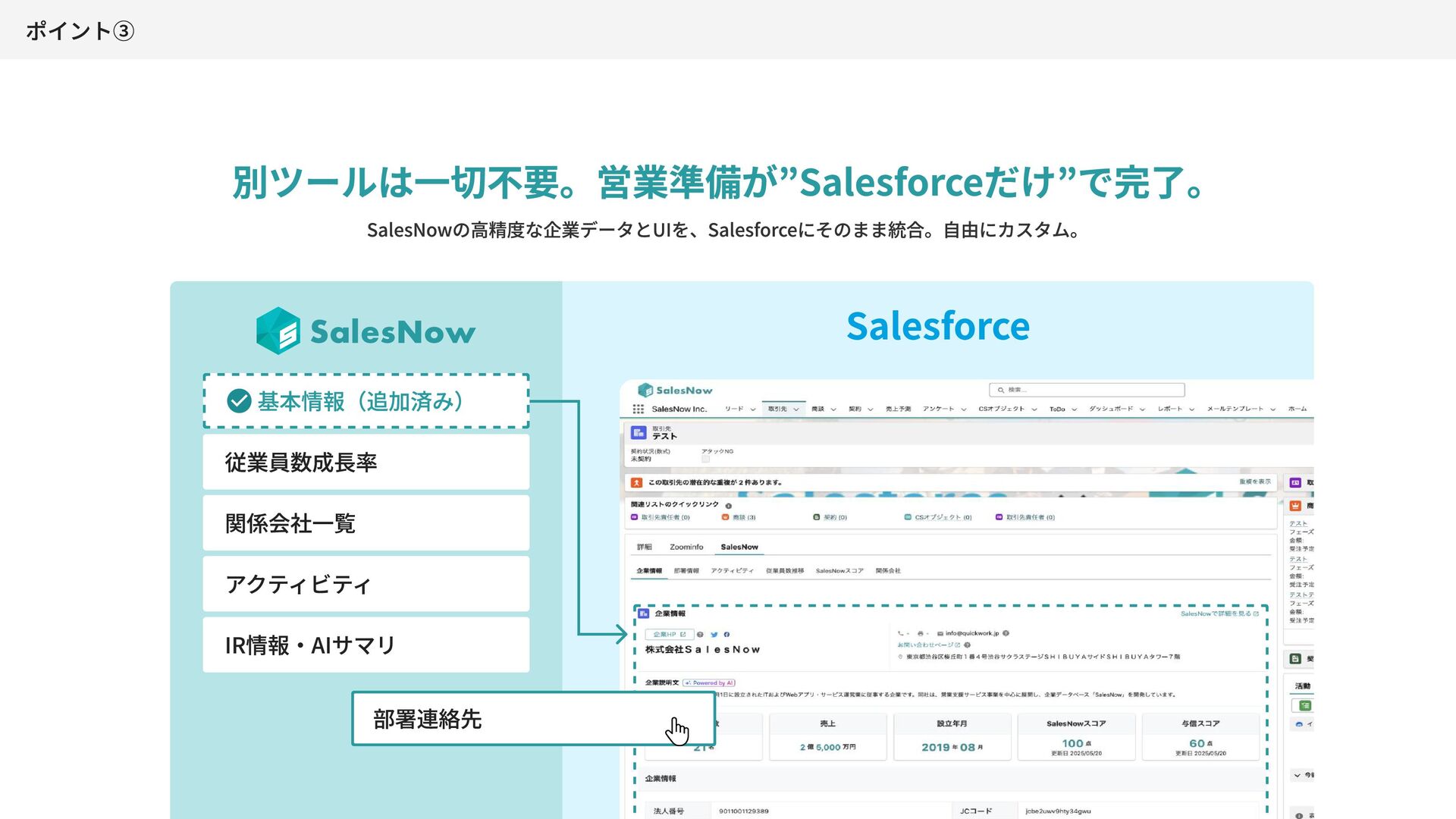Select the 部署情報 sub-tab
The height and width of the screenshot is (819, 1456).
tap(686, 571)
